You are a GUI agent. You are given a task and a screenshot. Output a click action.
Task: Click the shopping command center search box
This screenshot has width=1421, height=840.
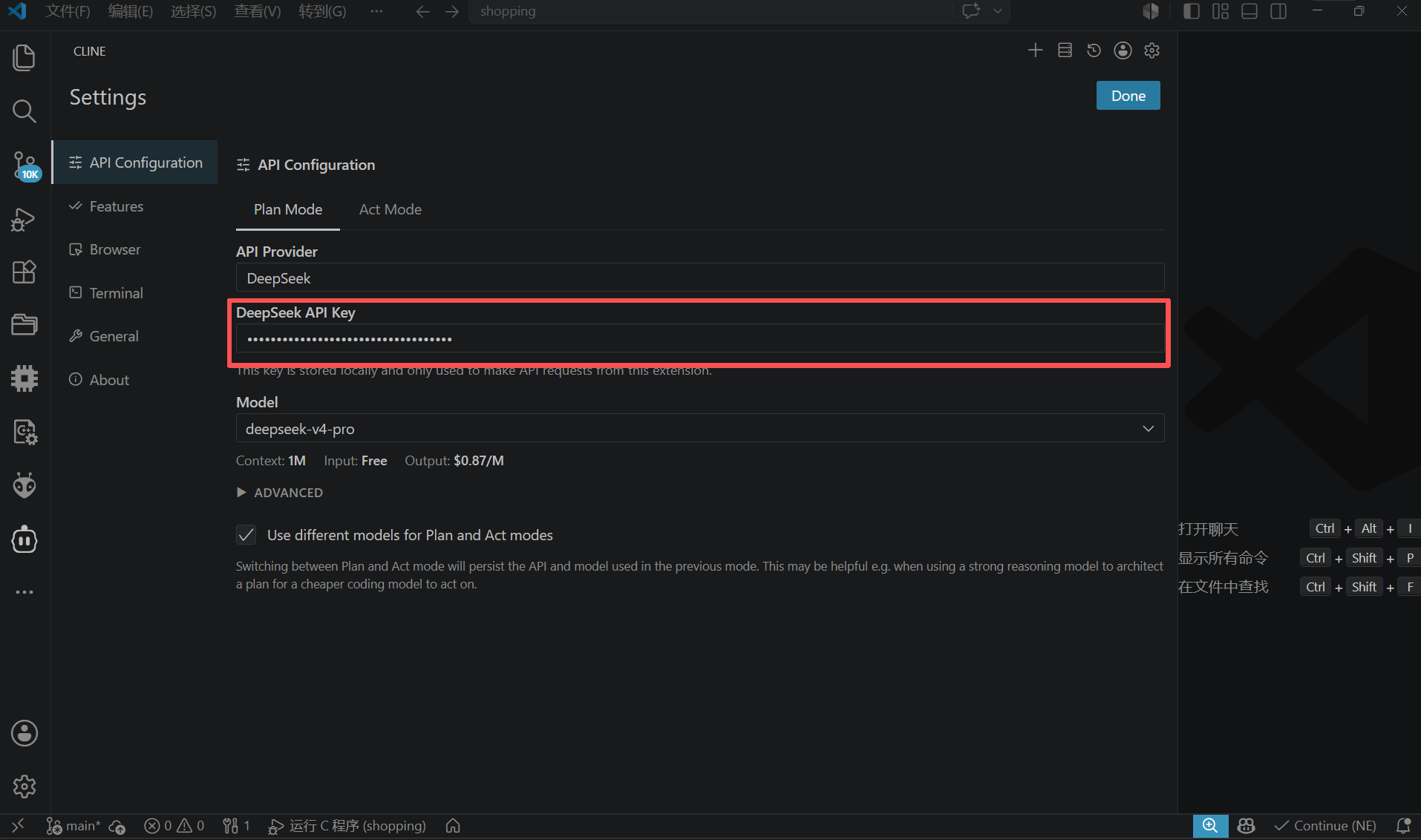pyautogui.click(x=710, y=11)
